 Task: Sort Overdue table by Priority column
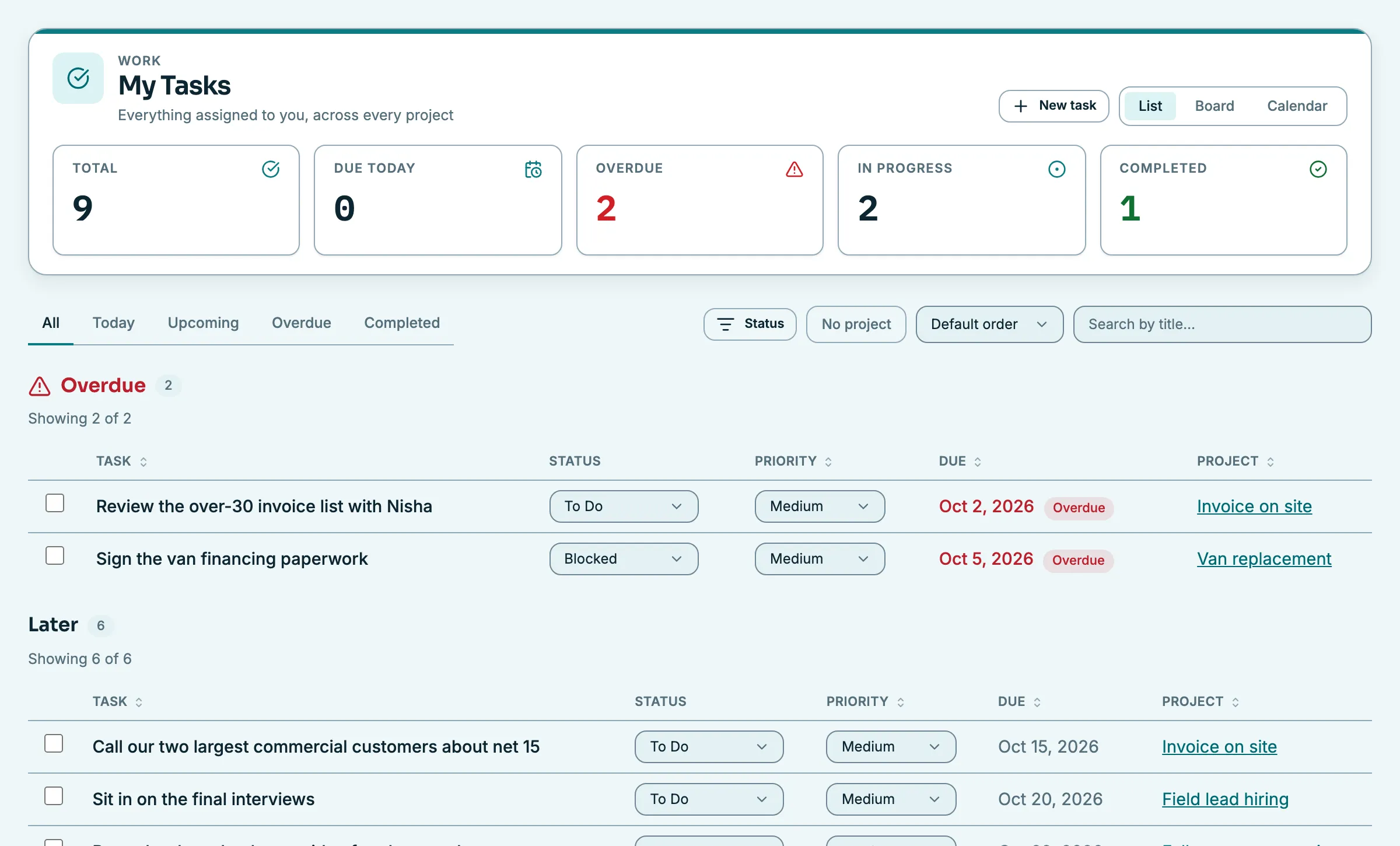click(793, 462)
